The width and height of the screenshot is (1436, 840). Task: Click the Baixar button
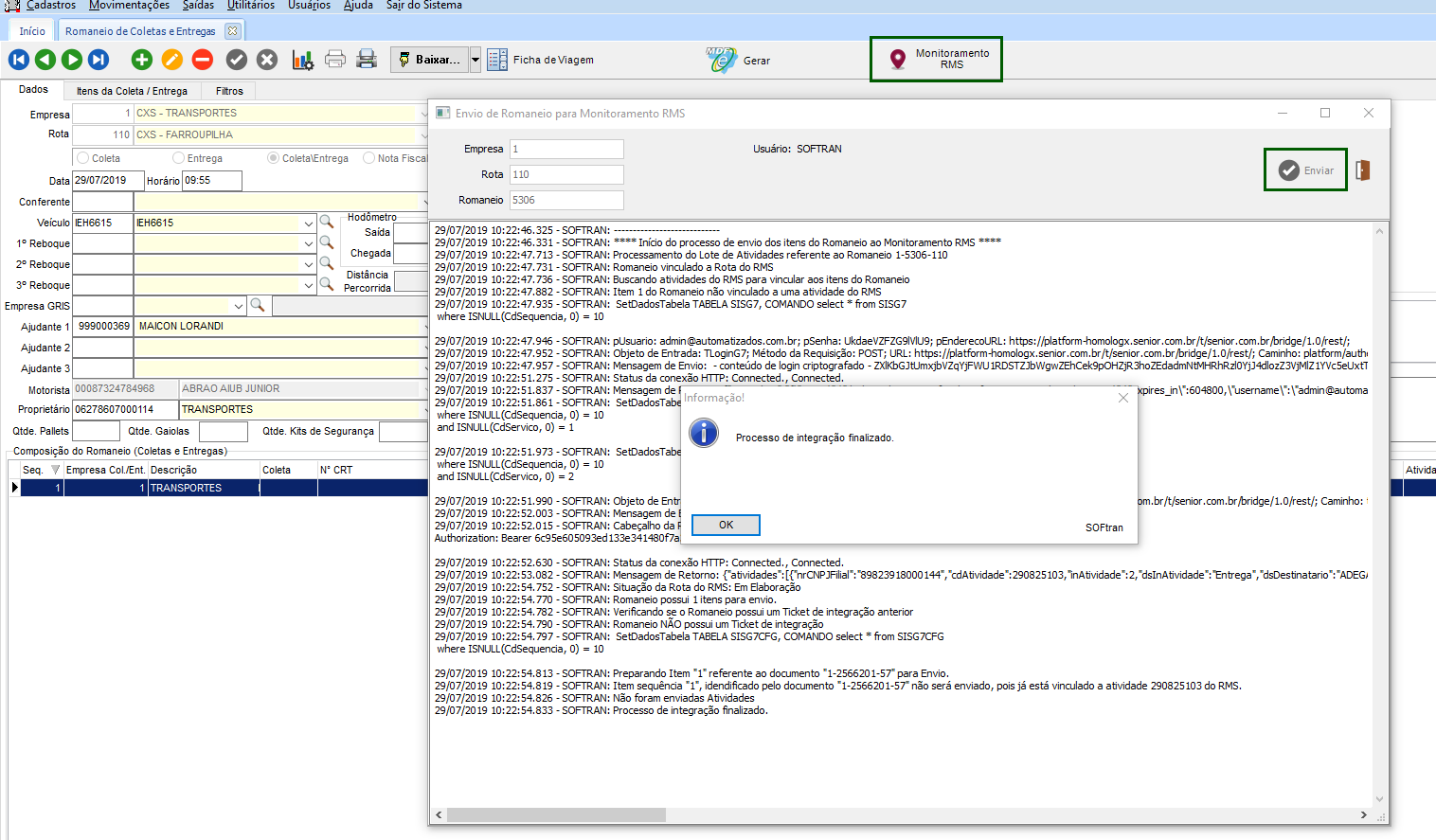tap(430, 60)
